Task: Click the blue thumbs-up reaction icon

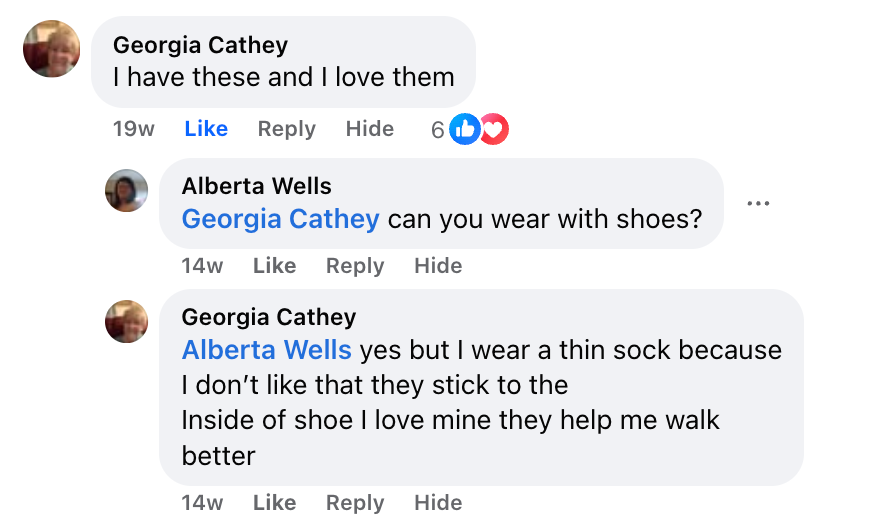Action: click(465, 129)
